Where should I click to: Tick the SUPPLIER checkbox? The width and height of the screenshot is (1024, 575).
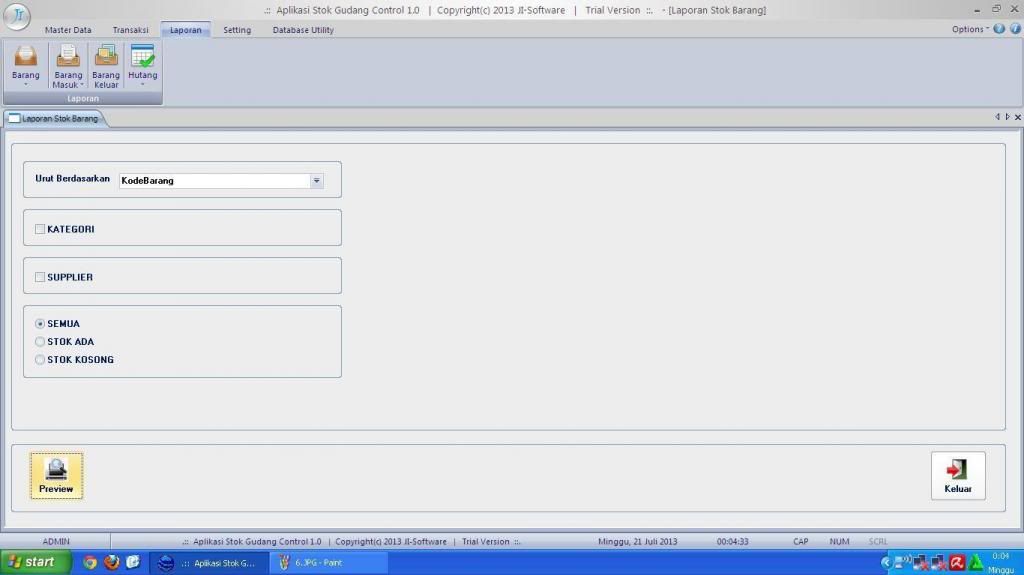(x=40, y=277)
